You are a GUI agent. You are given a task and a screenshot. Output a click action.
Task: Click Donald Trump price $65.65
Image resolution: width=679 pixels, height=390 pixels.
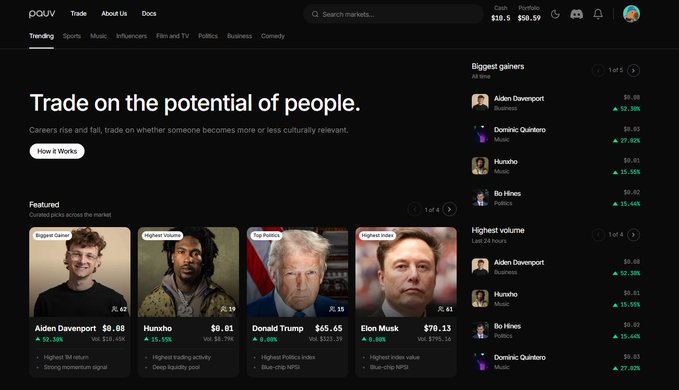click(x=328, y=328)
